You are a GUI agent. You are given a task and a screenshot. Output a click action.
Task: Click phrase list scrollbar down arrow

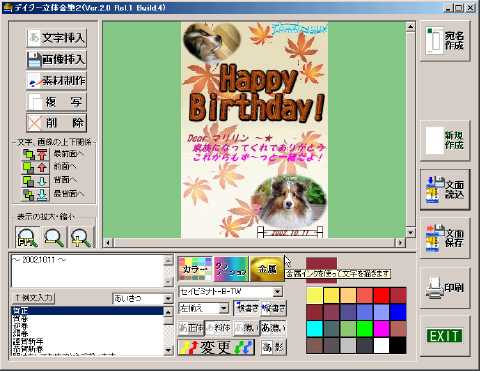(168, 350)
